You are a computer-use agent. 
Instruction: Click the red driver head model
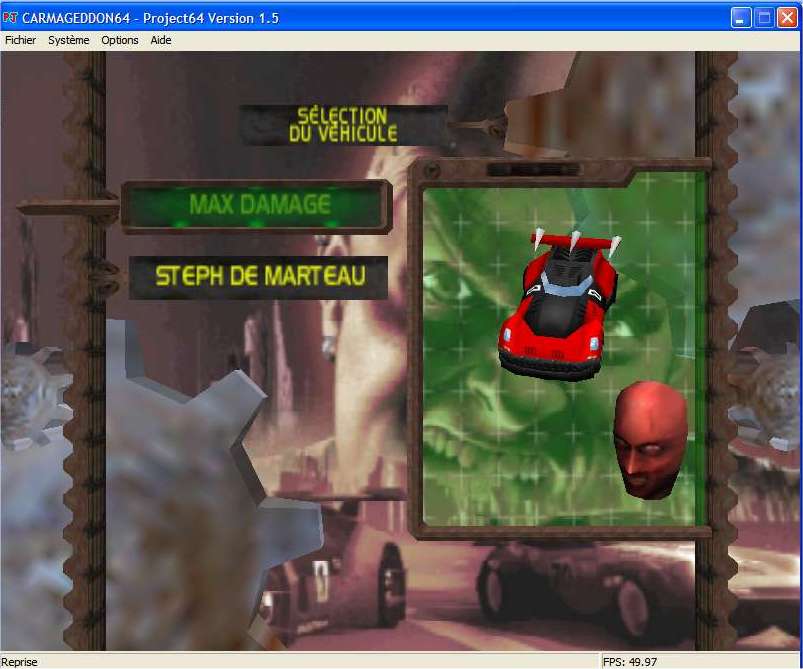(x=651, y=439)
